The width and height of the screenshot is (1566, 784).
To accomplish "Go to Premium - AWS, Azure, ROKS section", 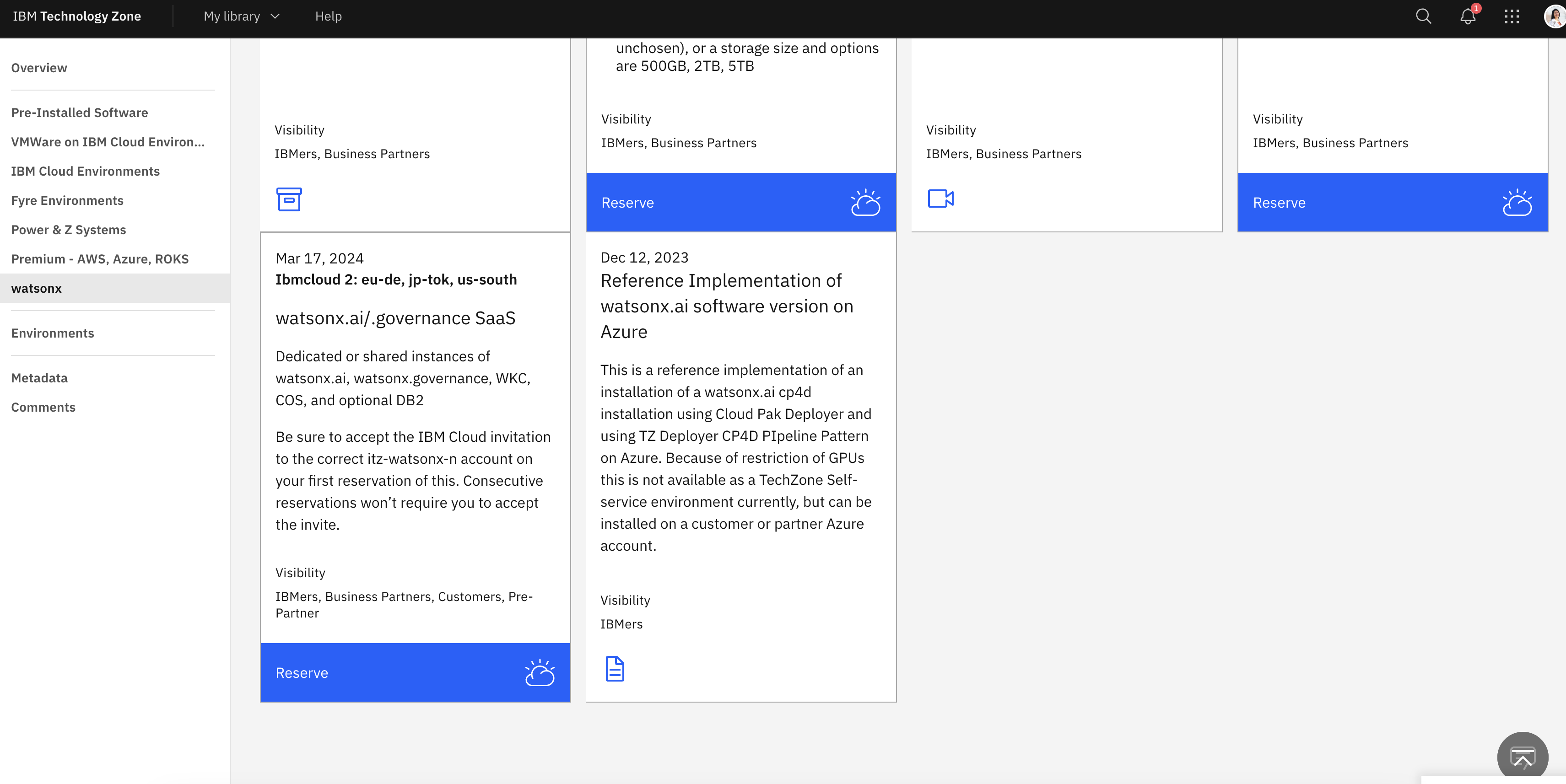I will (100, 259).
